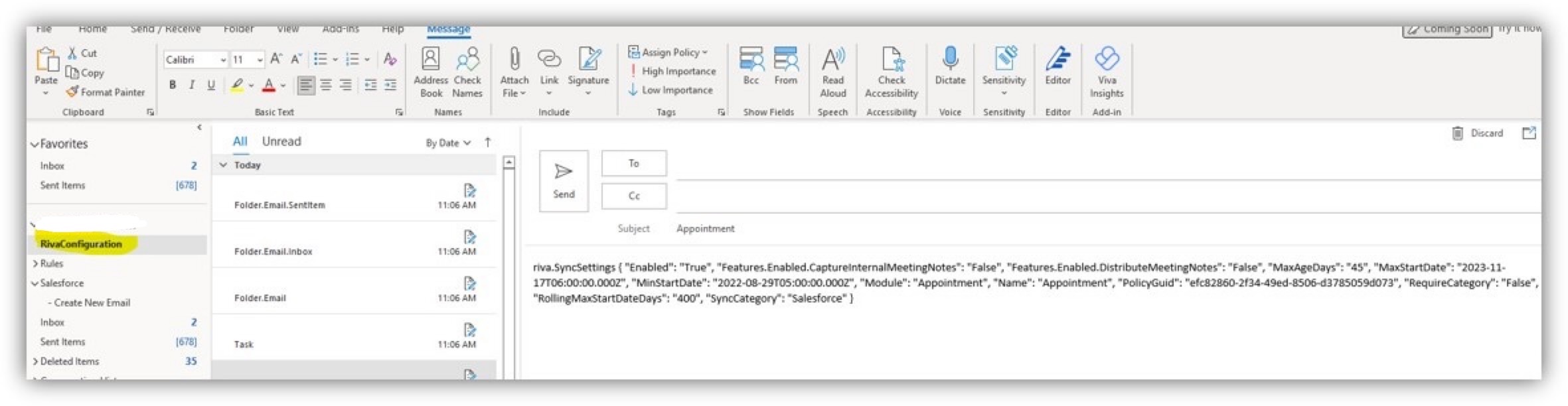Open Assign Policy dropdown
Image resolution: width=1568 pixels, height=406 pixels.
click(x=668, y=52)
